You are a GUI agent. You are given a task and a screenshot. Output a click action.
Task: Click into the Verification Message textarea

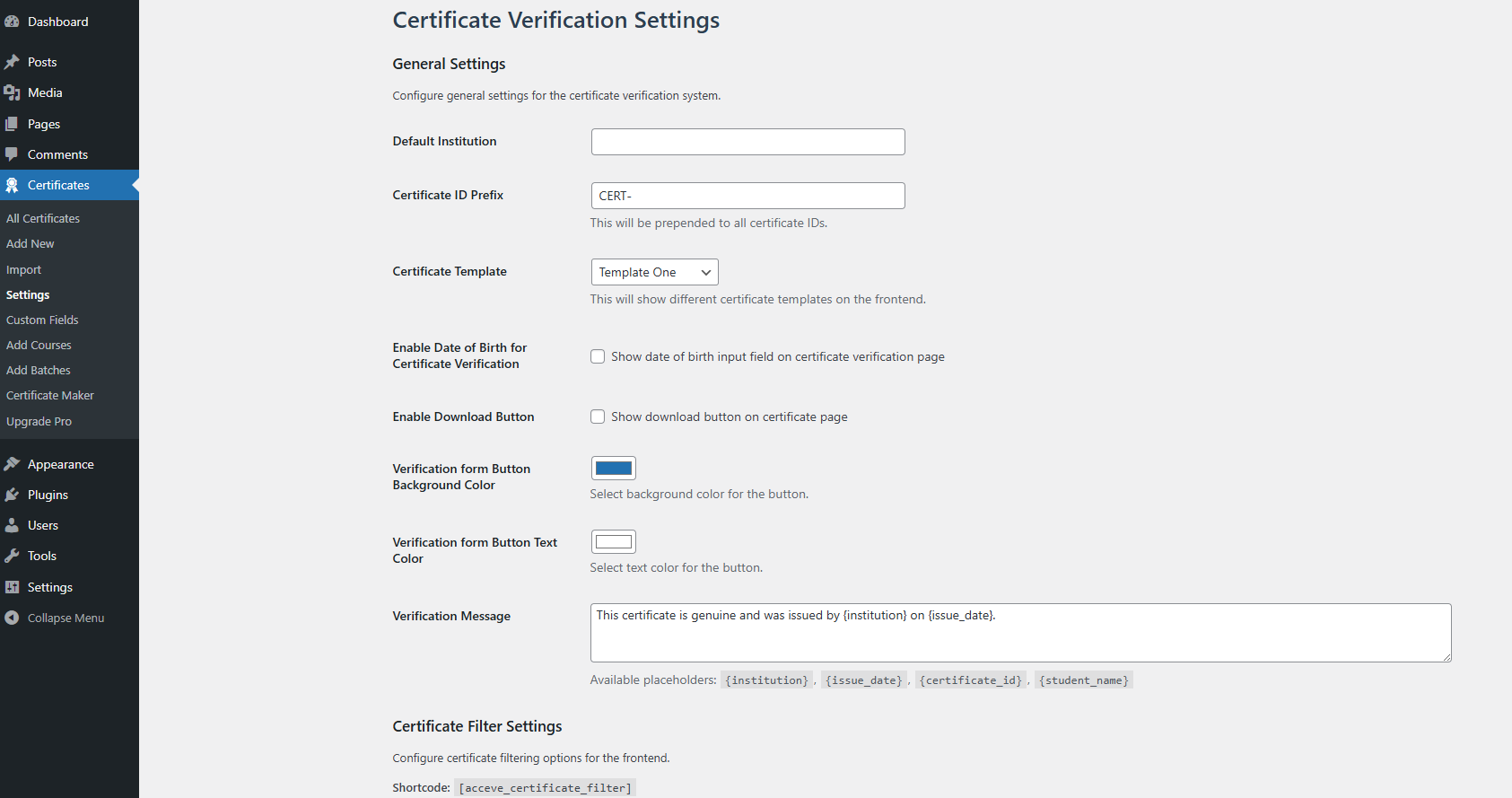[1020, 633]
